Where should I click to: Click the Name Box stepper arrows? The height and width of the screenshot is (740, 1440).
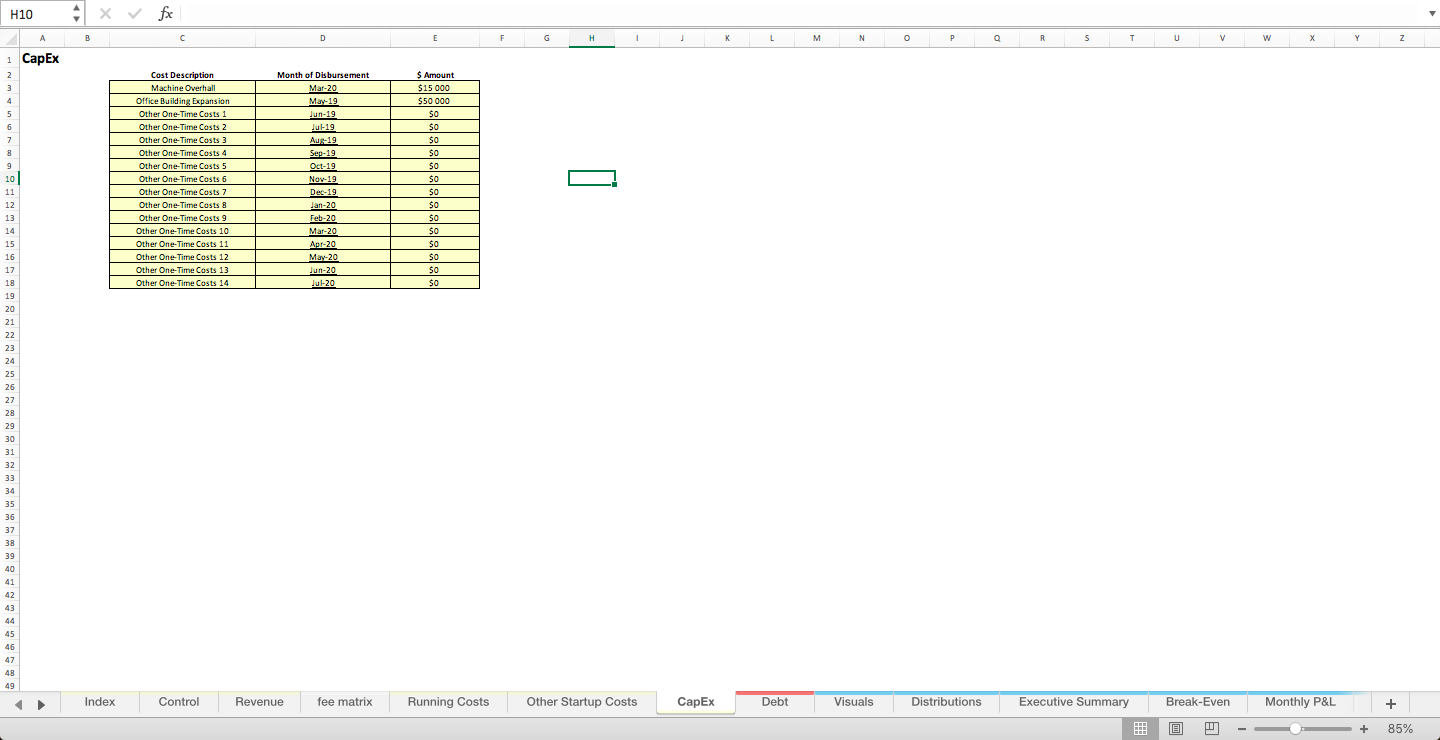(x=75, y=13)
